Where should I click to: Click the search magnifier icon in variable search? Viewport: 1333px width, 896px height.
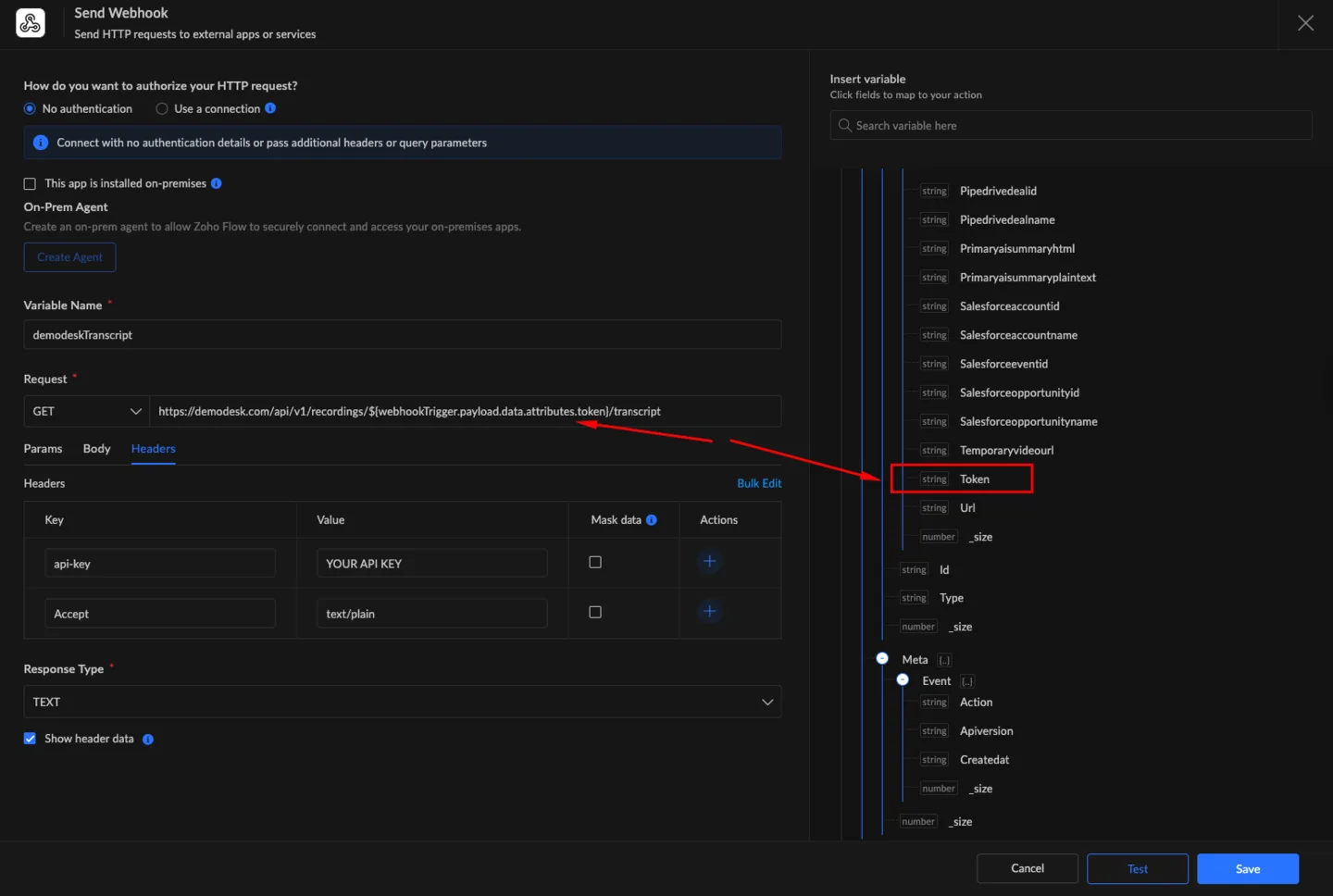844,125
